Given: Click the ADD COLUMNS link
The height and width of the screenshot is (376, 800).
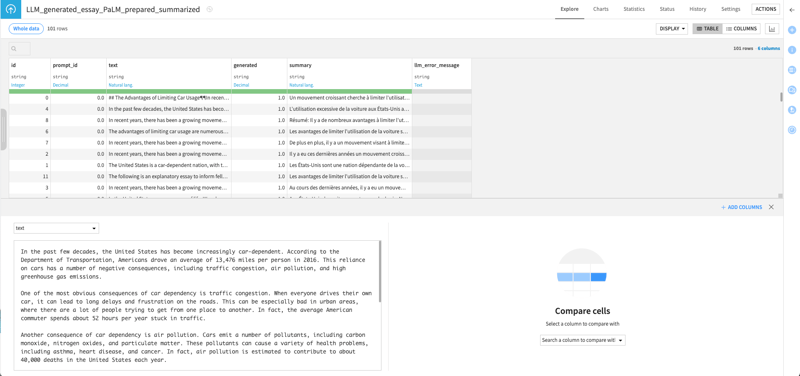Looking at the screenshot, I should (x=741, y=207).
